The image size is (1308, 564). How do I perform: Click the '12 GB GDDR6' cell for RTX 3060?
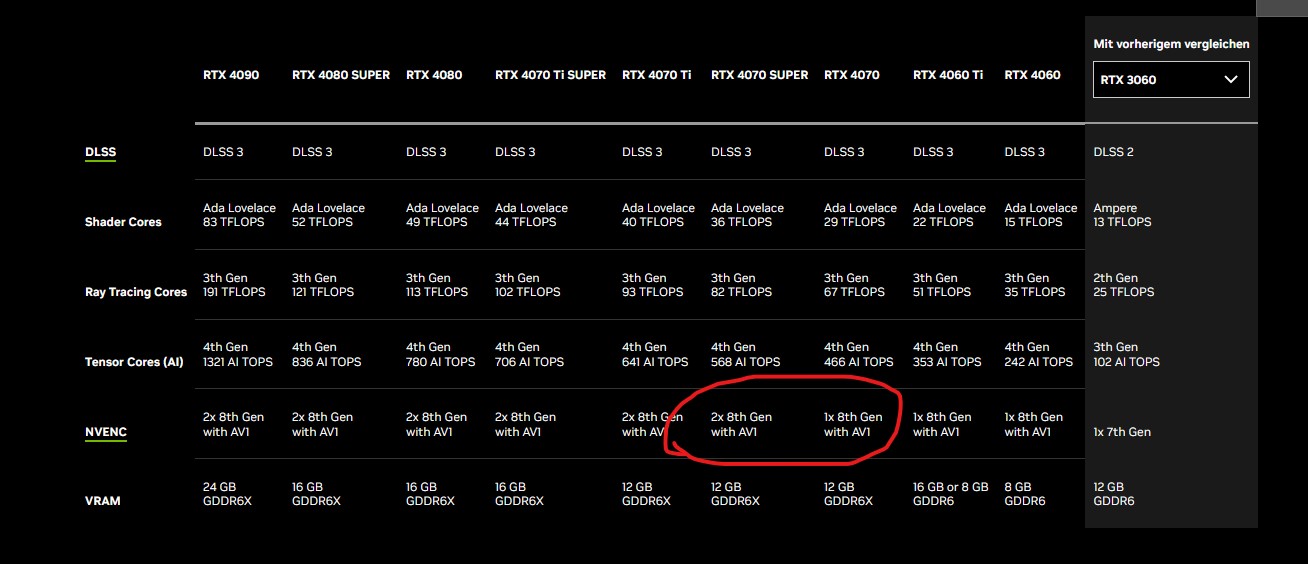pyautogui.click(x=1115, y=494)
